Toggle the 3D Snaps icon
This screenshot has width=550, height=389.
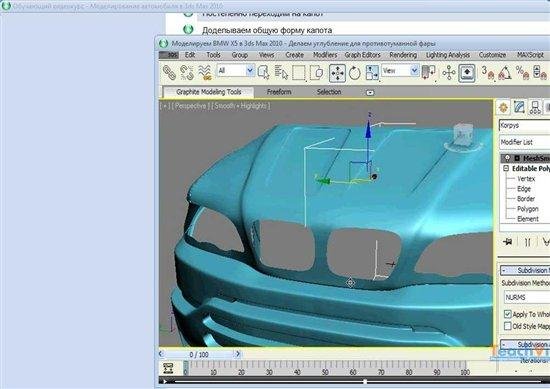[x=488, y=73]
